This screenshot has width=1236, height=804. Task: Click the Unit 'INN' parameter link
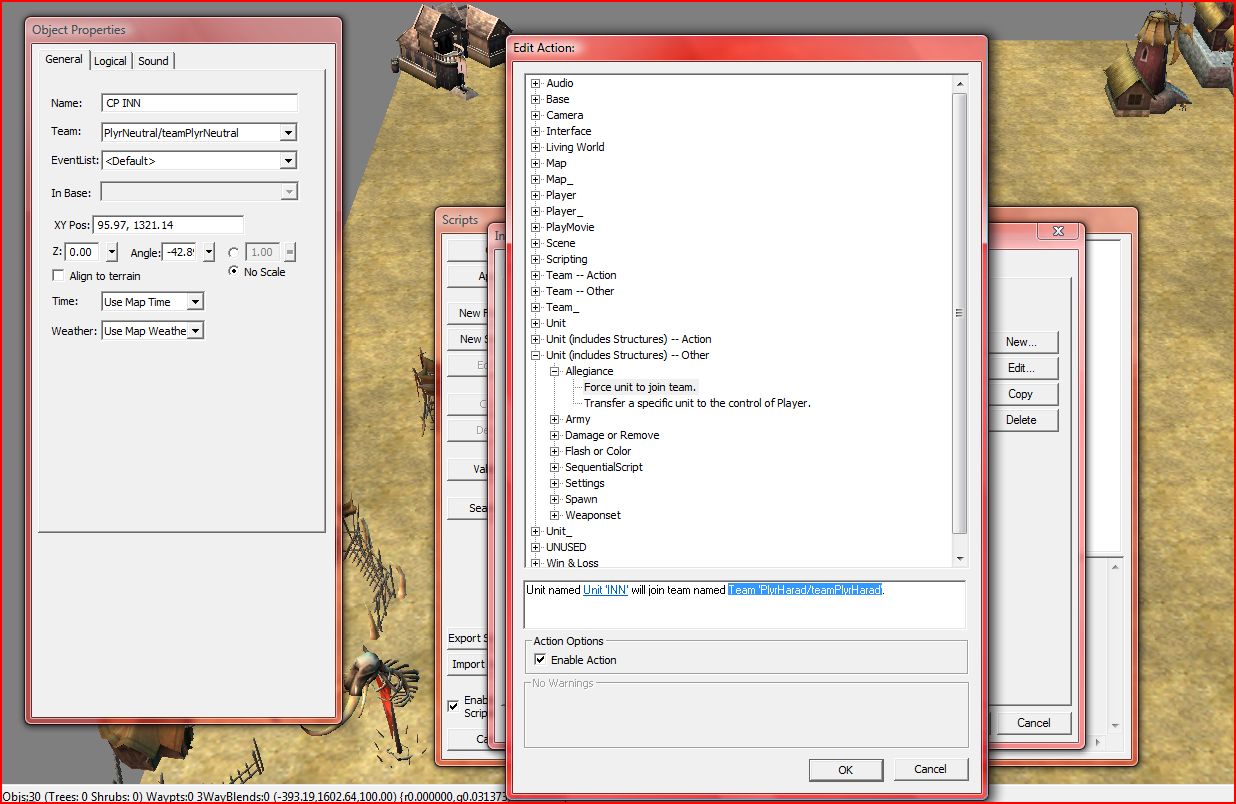coord(605,590)
